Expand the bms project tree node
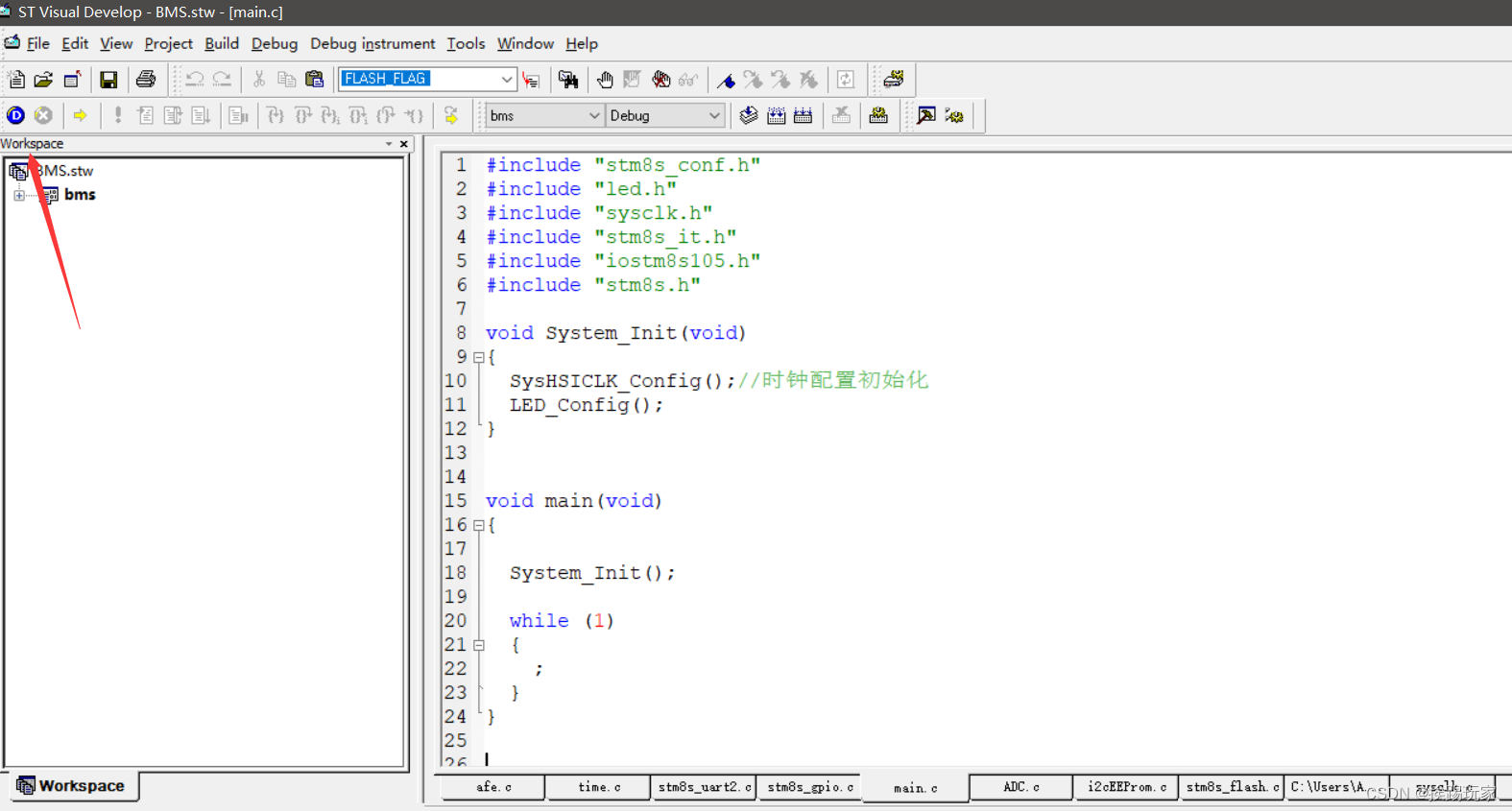Viewport: 1512px width, 811px height. [x=19, y=195]
